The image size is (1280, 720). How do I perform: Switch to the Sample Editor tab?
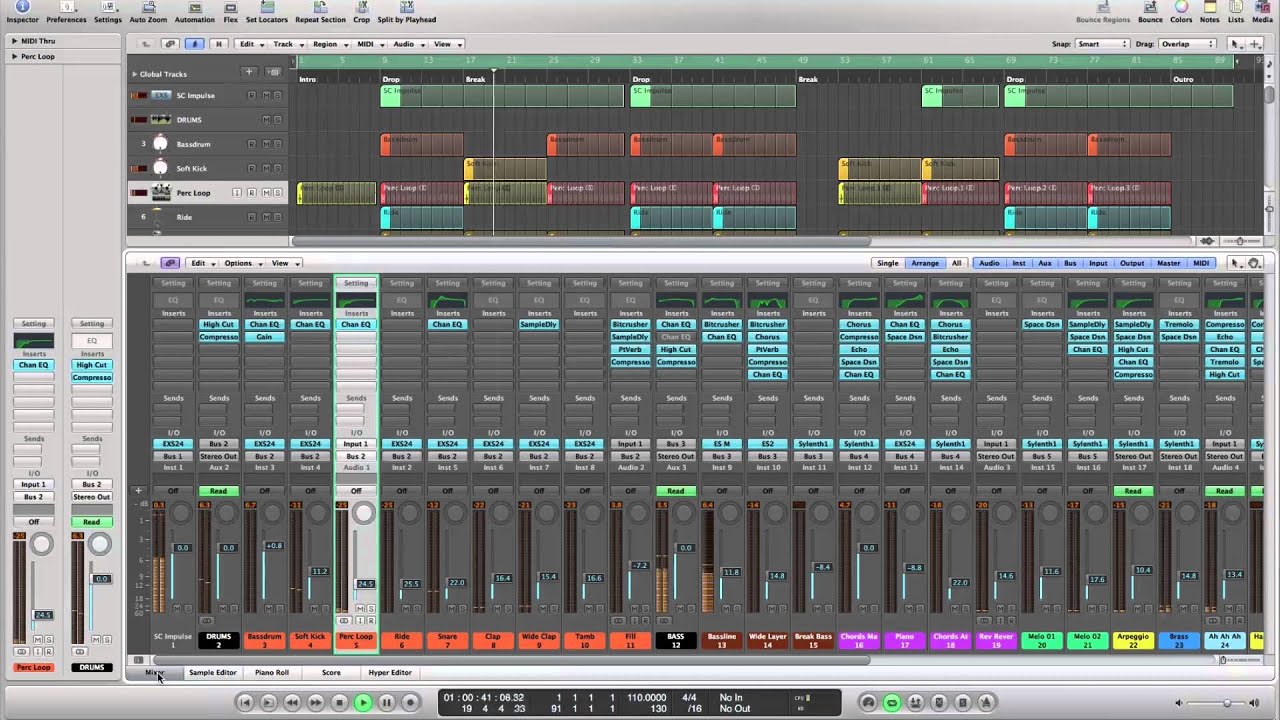coord(213,673)
